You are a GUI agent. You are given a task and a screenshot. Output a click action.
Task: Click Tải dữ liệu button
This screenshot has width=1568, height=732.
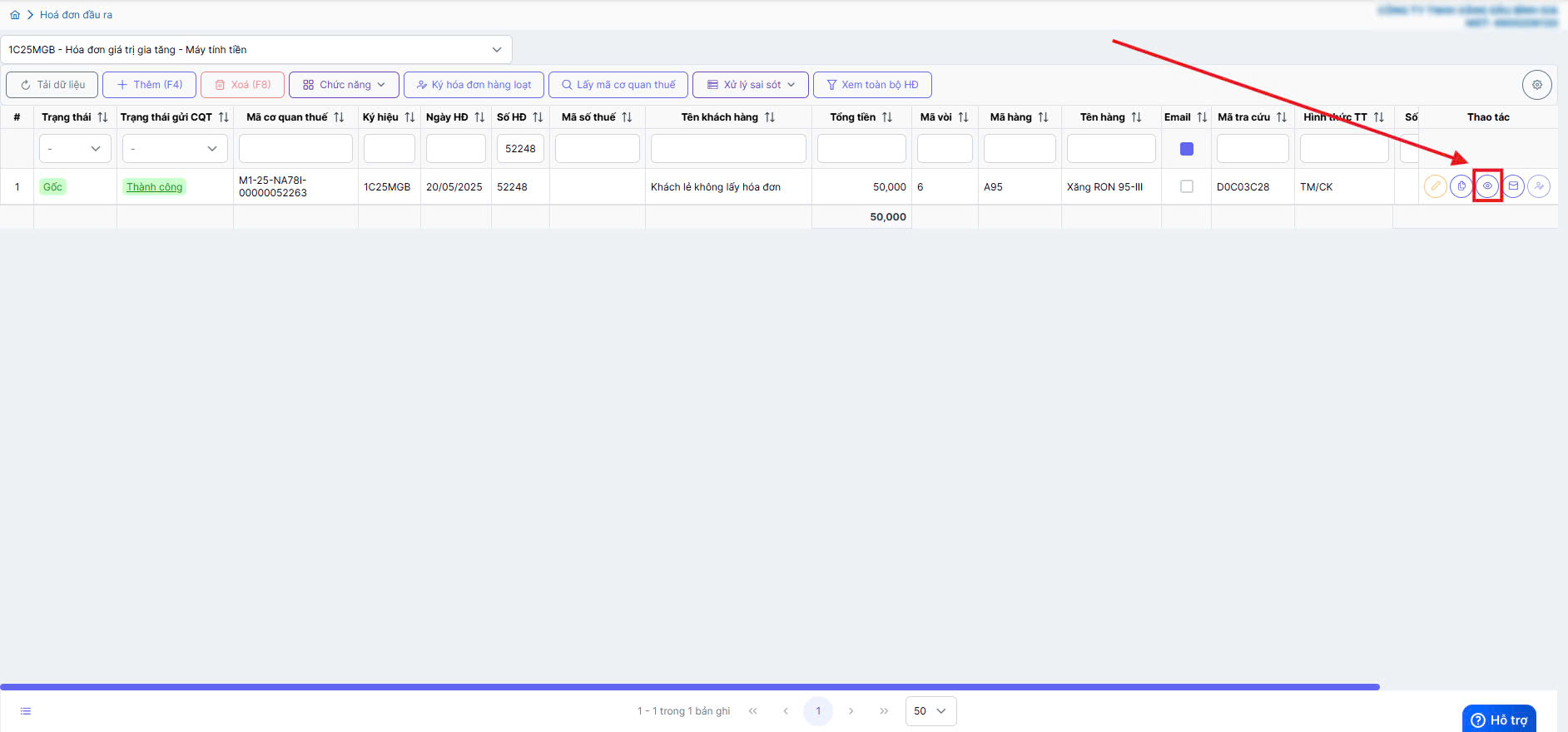(x=52, y=85)
